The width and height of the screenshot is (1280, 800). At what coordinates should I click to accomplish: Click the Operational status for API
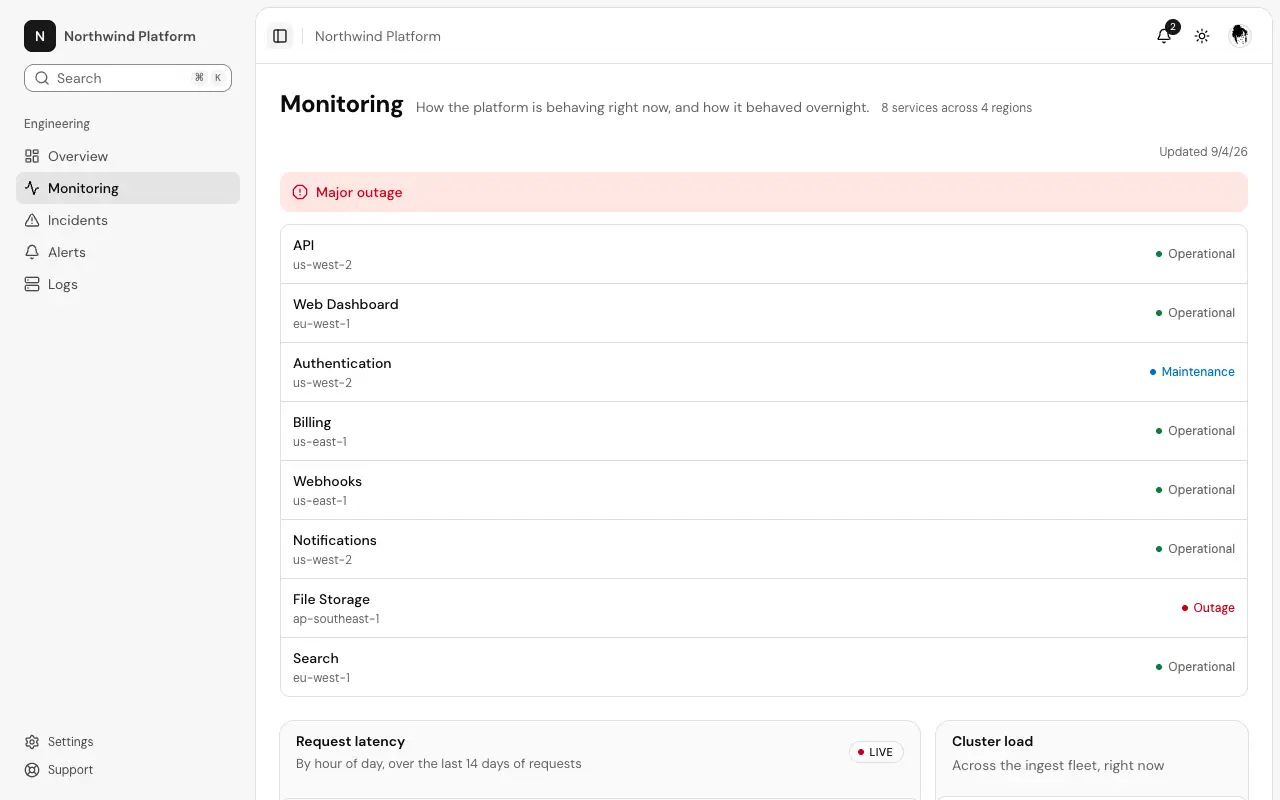pyautogui.click(x=1195, y=254)
